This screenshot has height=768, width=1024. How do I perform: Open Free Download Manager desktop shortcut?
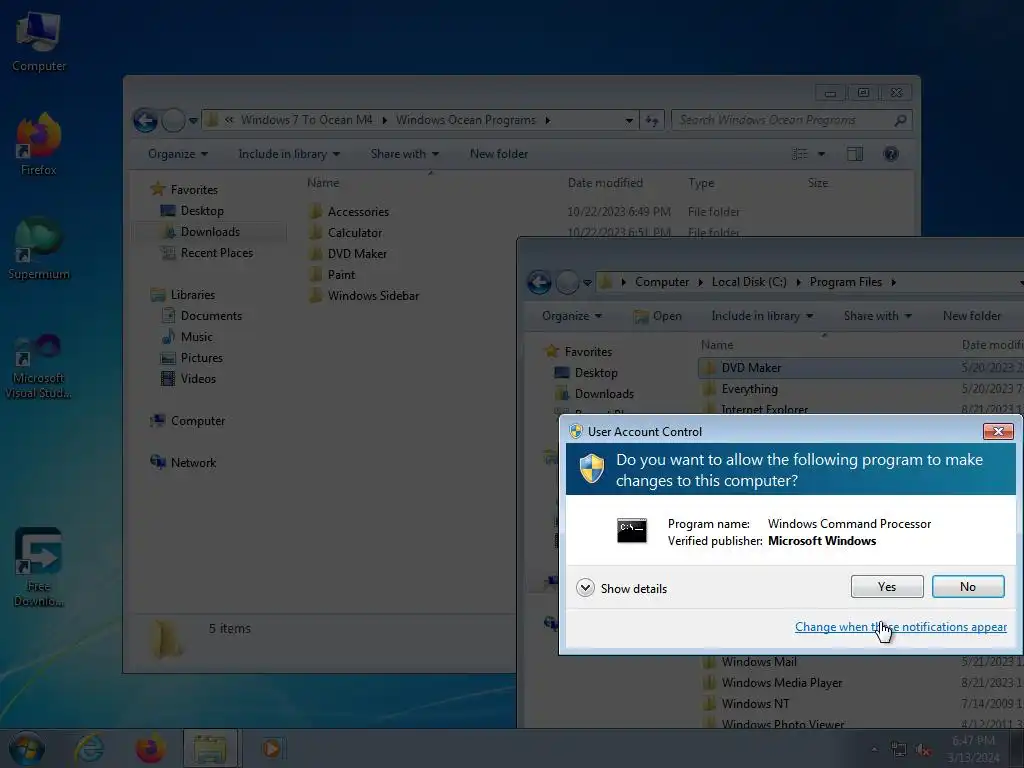(39, 568)
